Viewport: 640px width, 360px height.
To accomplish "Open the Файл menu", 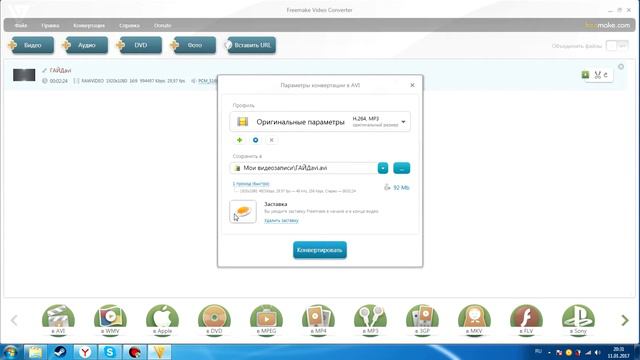I will coord(21,25).
